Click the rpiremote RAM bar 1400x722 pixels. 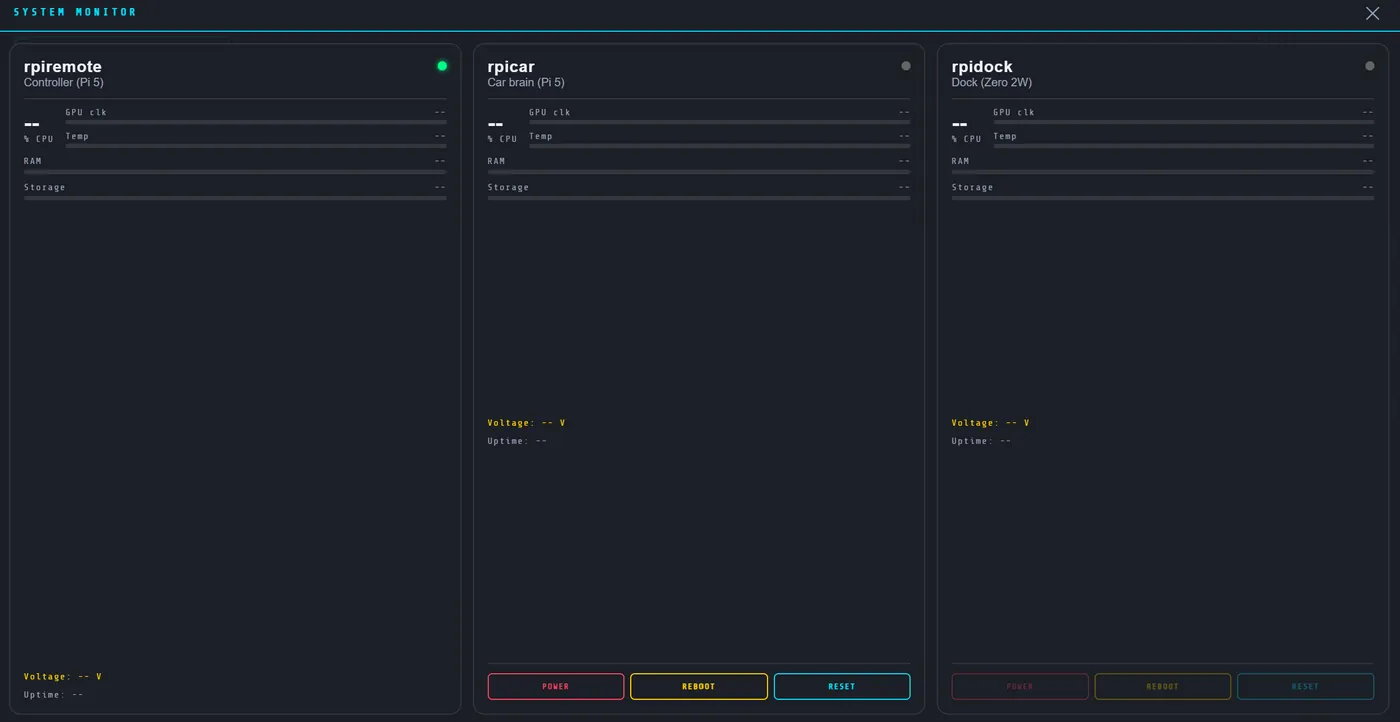tap(235, 172)
